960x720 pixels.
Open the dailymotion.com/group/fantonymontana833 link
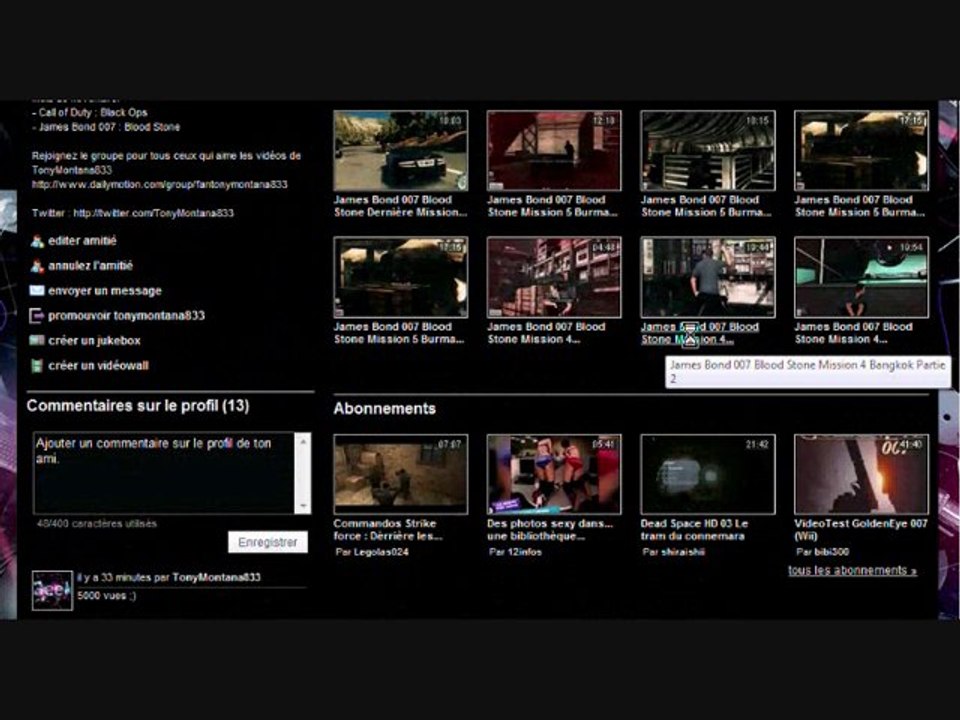[160, 184]
